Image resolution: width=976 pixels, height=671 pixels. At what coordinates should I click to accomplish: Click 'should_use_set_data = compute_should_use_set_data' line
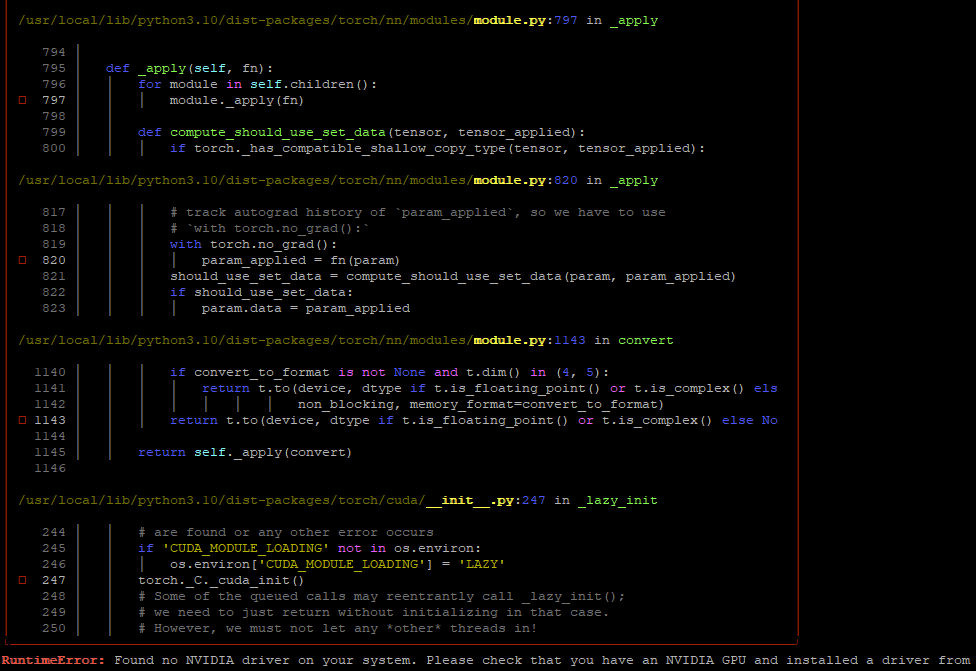point(453,276)
